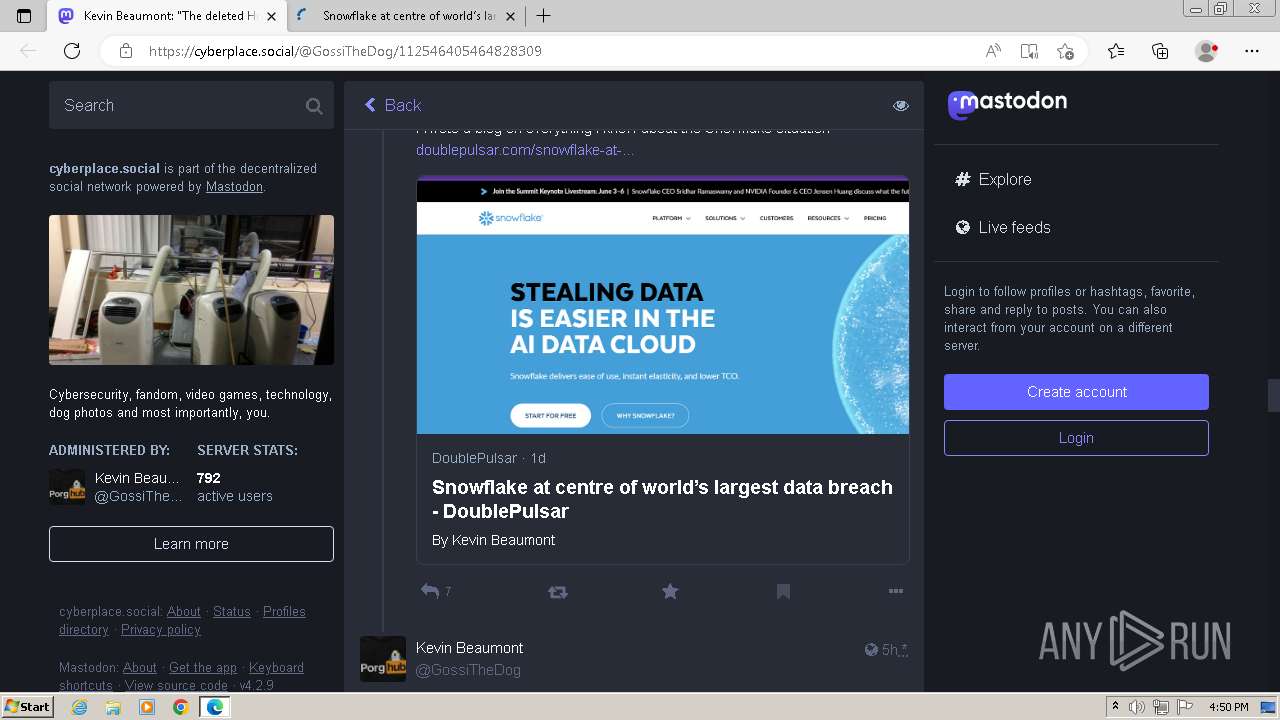Open the Privacy policy link
This screenshot has width=1280, height=720.
161,630
